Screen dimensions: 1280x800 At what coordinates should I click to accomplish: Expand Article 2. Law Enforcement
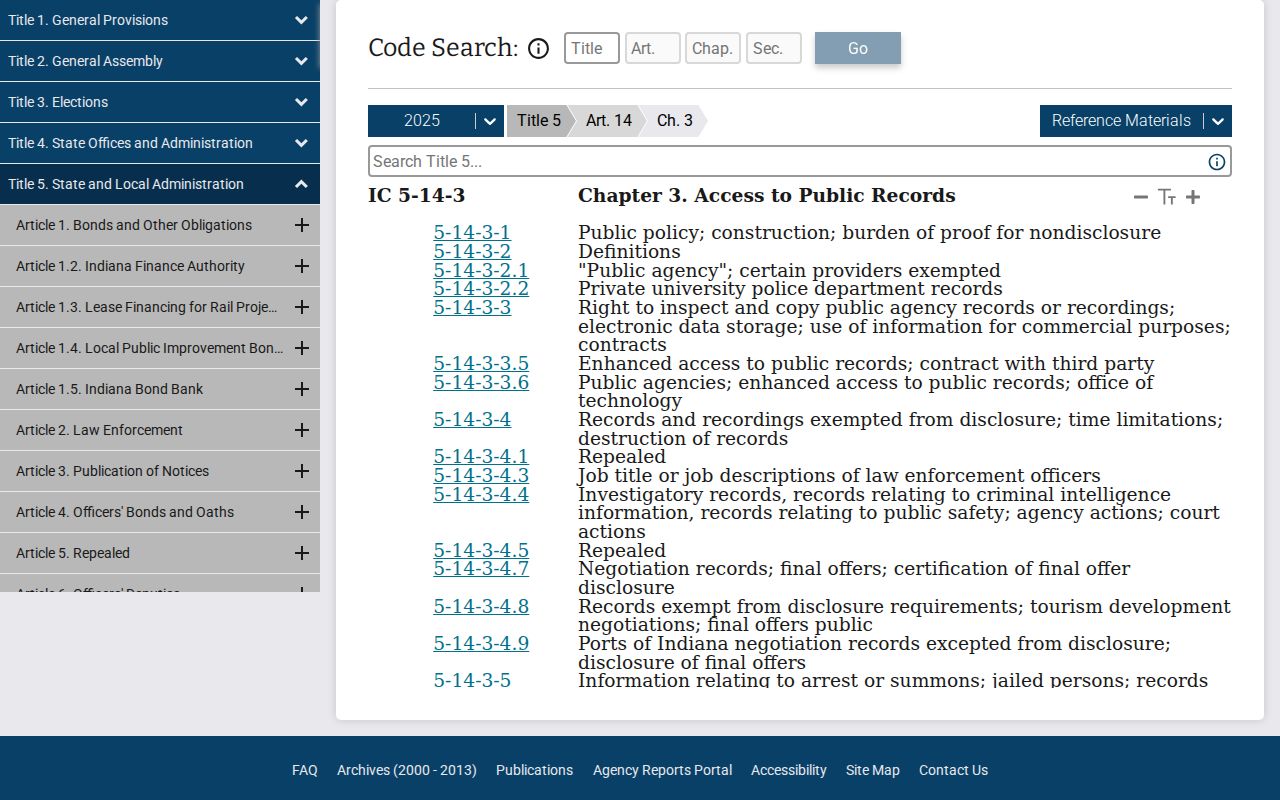pyautogui.click(x=301, y=430)
